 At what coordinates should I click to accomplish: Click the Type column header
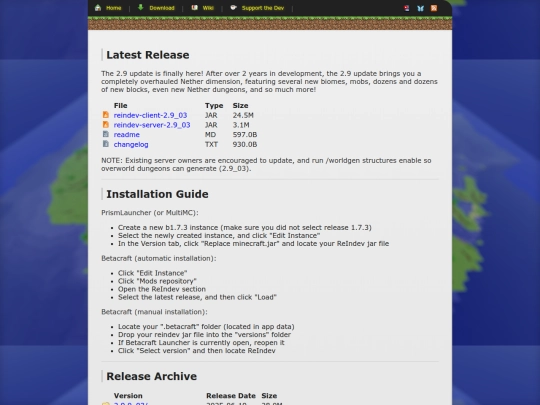click(214, 106)
